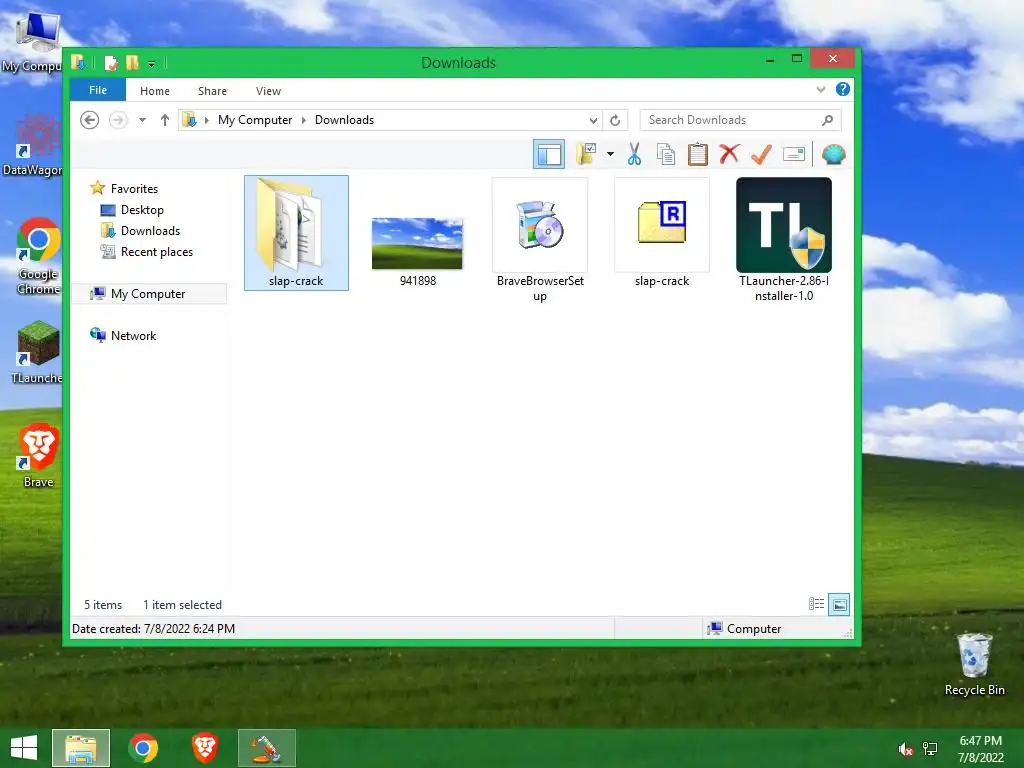Select Recent places in navigation pane
Screen dimensions: 1024x768
click(156, 252)
